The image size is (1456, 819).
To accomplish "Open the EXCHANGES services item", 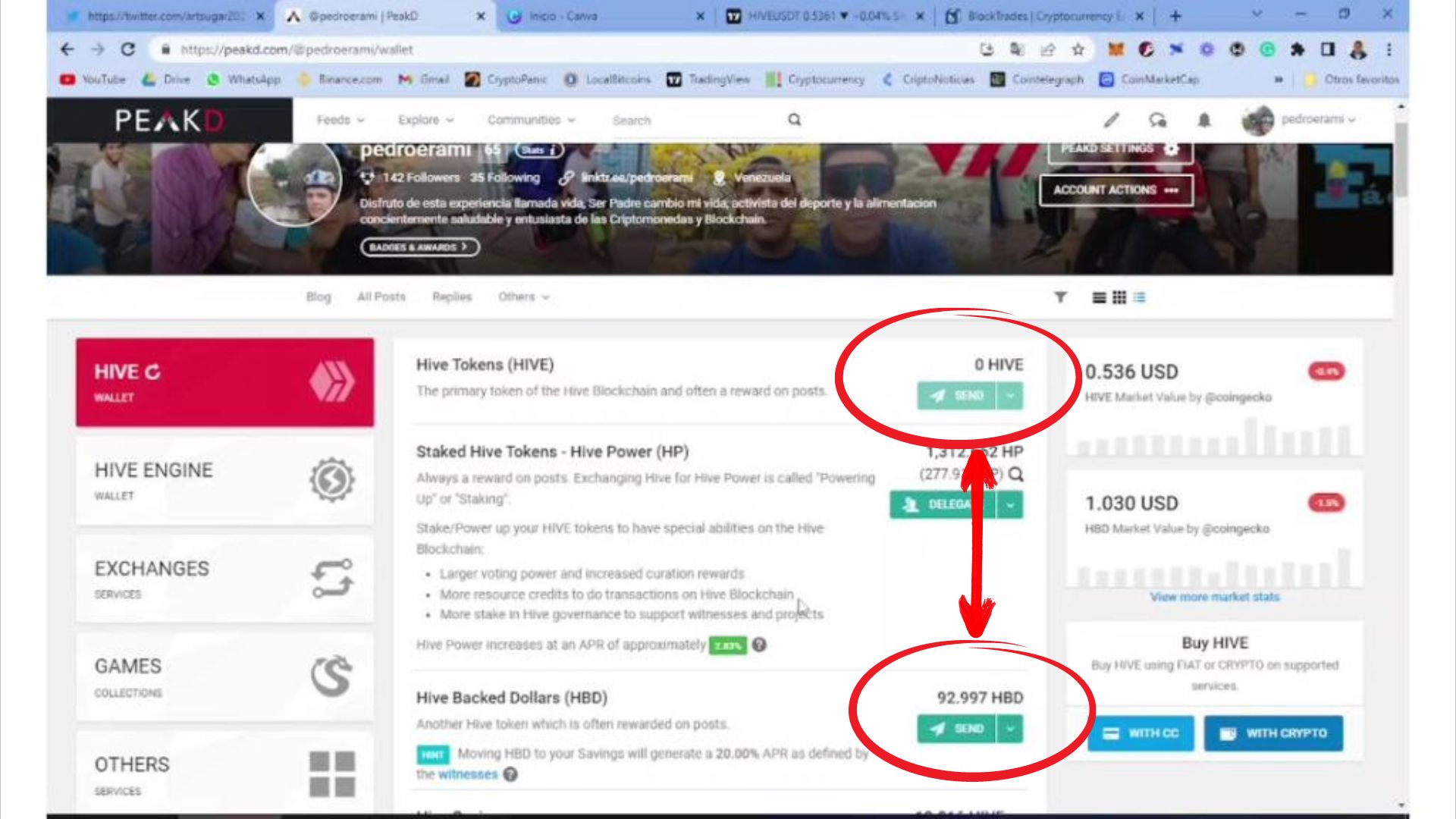I will coord(224,579).
